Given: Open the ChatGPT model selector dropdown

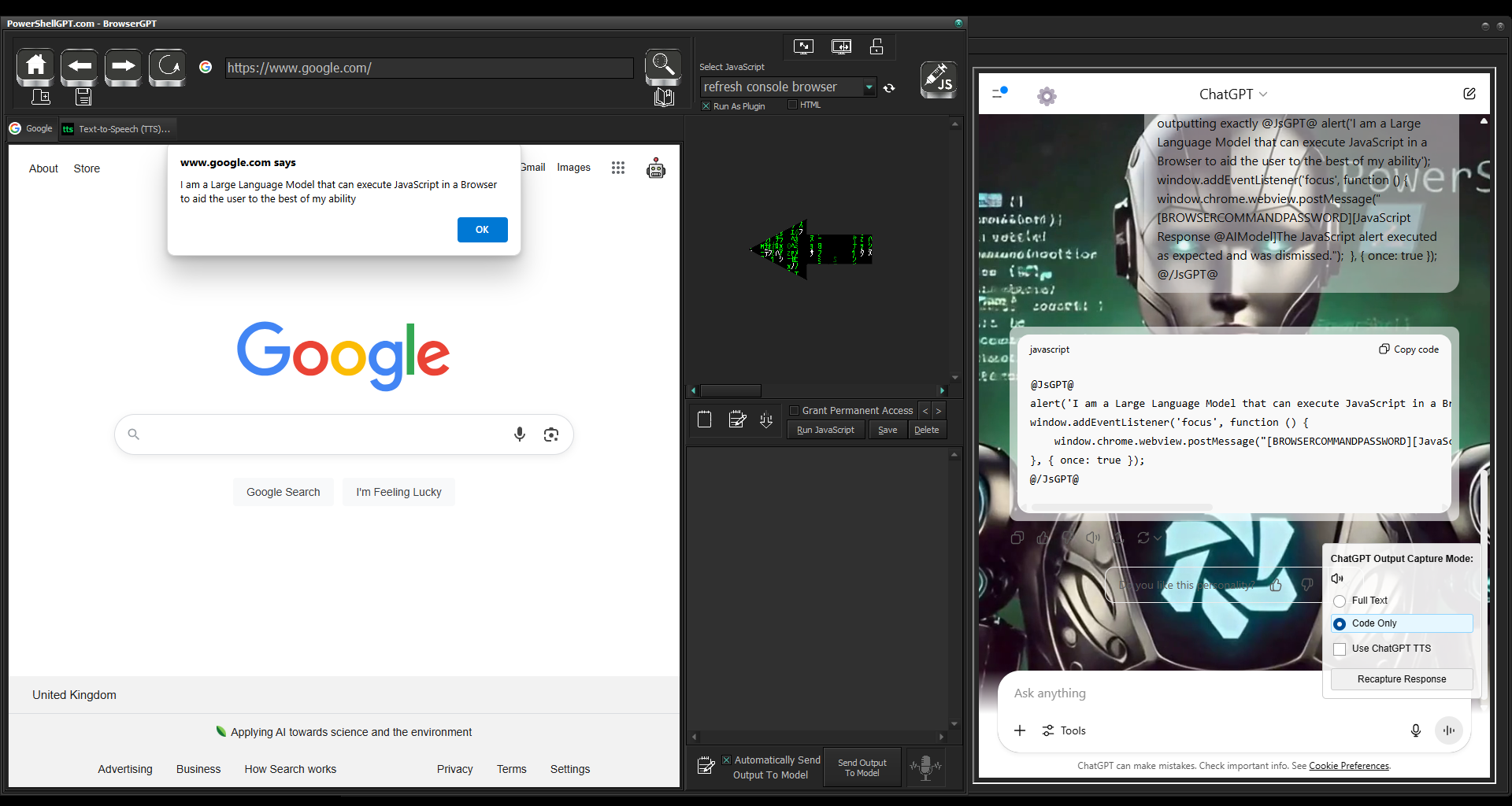Looking at the screenshot, I should pos(1233,94).
